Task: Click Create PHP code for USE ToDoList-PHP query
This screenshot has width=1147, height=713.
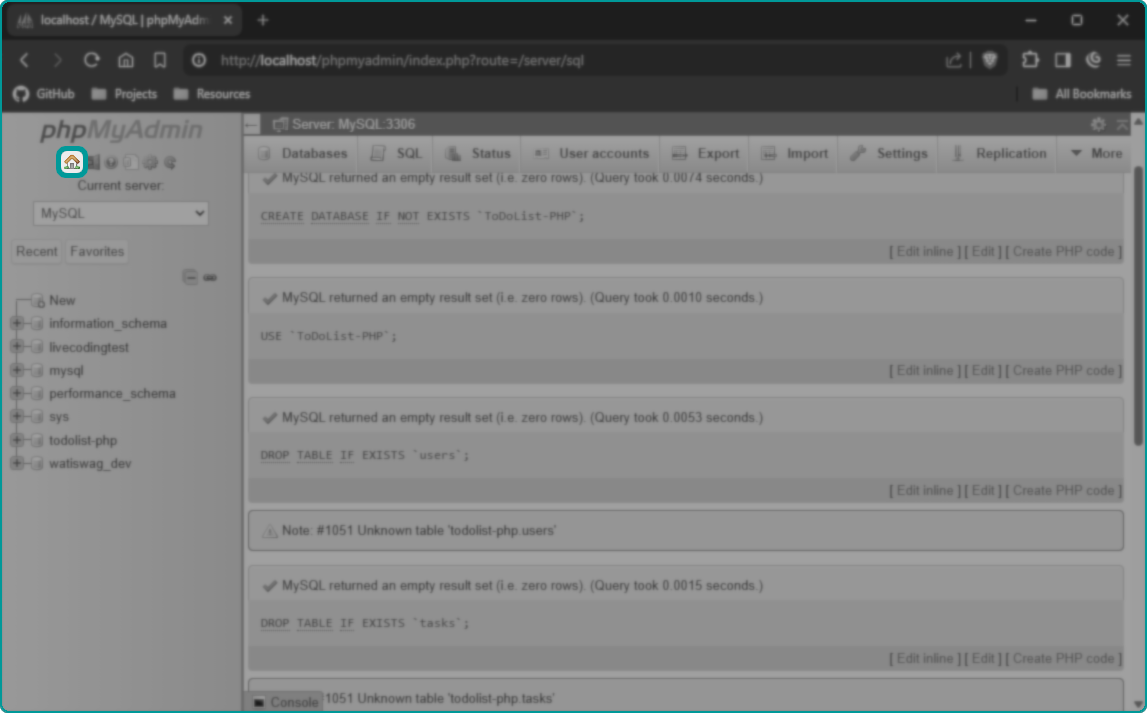Action: tap(1064, 371)
